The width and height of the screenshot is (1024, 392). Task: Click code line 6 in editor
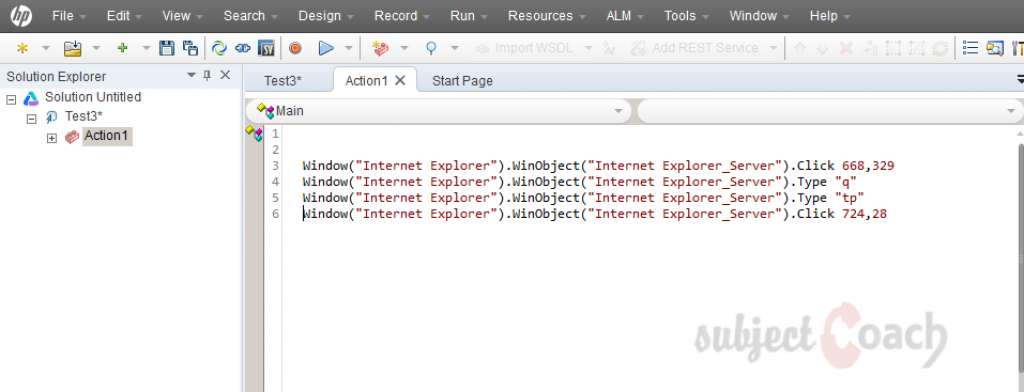tap(594, 214)
